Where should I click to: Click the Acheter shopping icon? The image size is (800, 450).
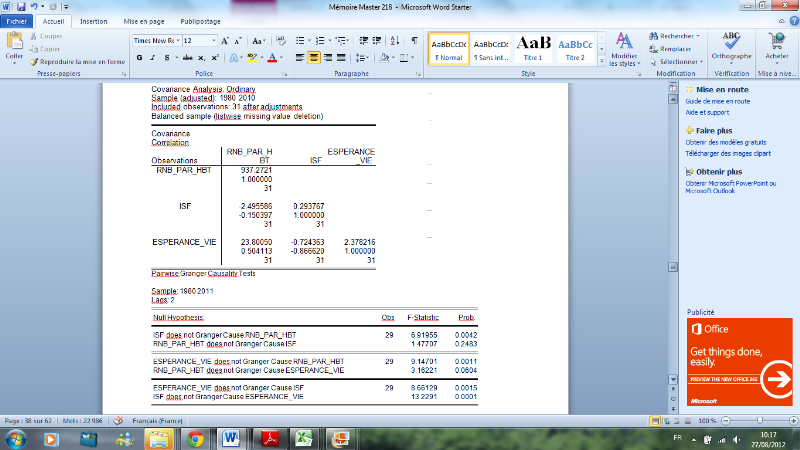[x=775, y=42]
